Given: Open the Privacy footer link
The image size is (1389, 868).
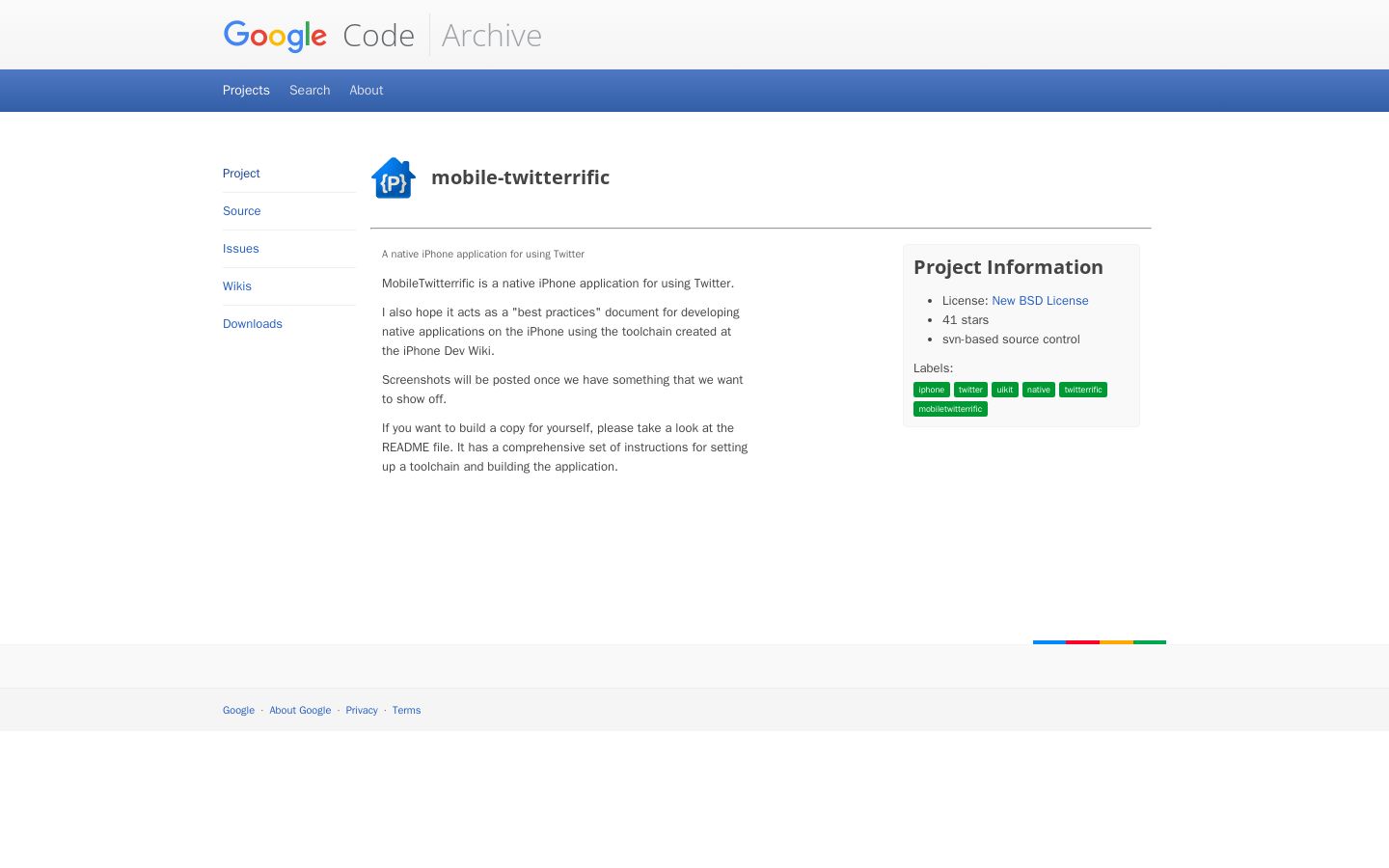Looking at the screenshot, I should pos(362,711).
